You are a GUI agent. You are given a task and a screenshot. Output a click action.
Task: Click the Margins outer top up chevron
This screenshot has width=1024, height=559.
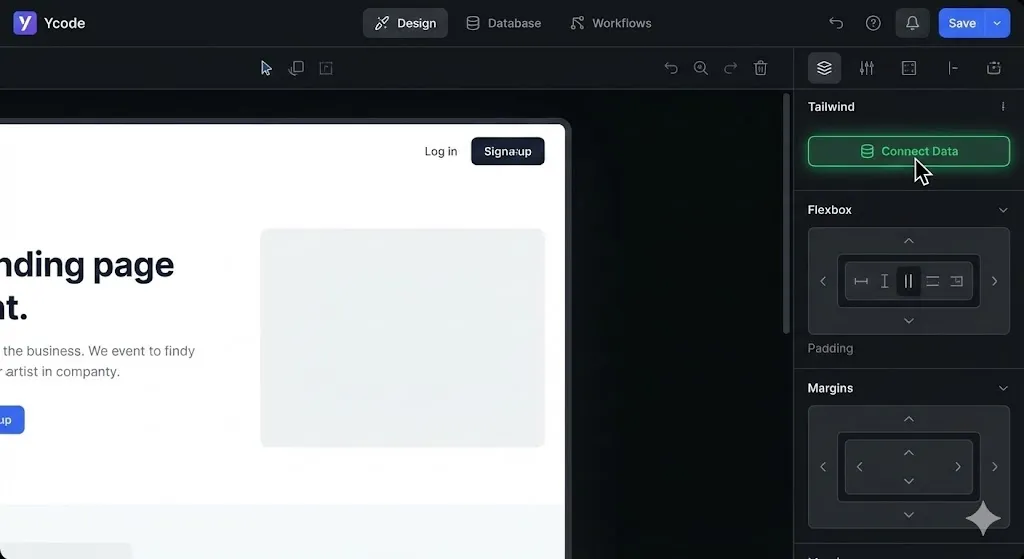[908, 419]
